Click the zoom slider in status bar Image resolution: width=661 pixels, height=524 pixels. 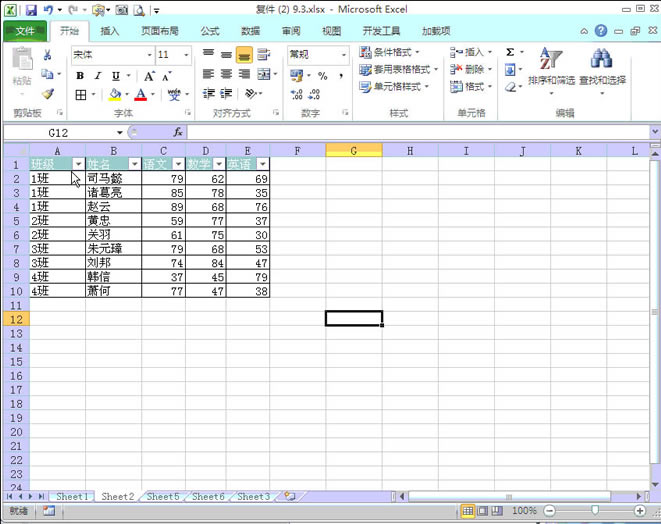[595, 511]
